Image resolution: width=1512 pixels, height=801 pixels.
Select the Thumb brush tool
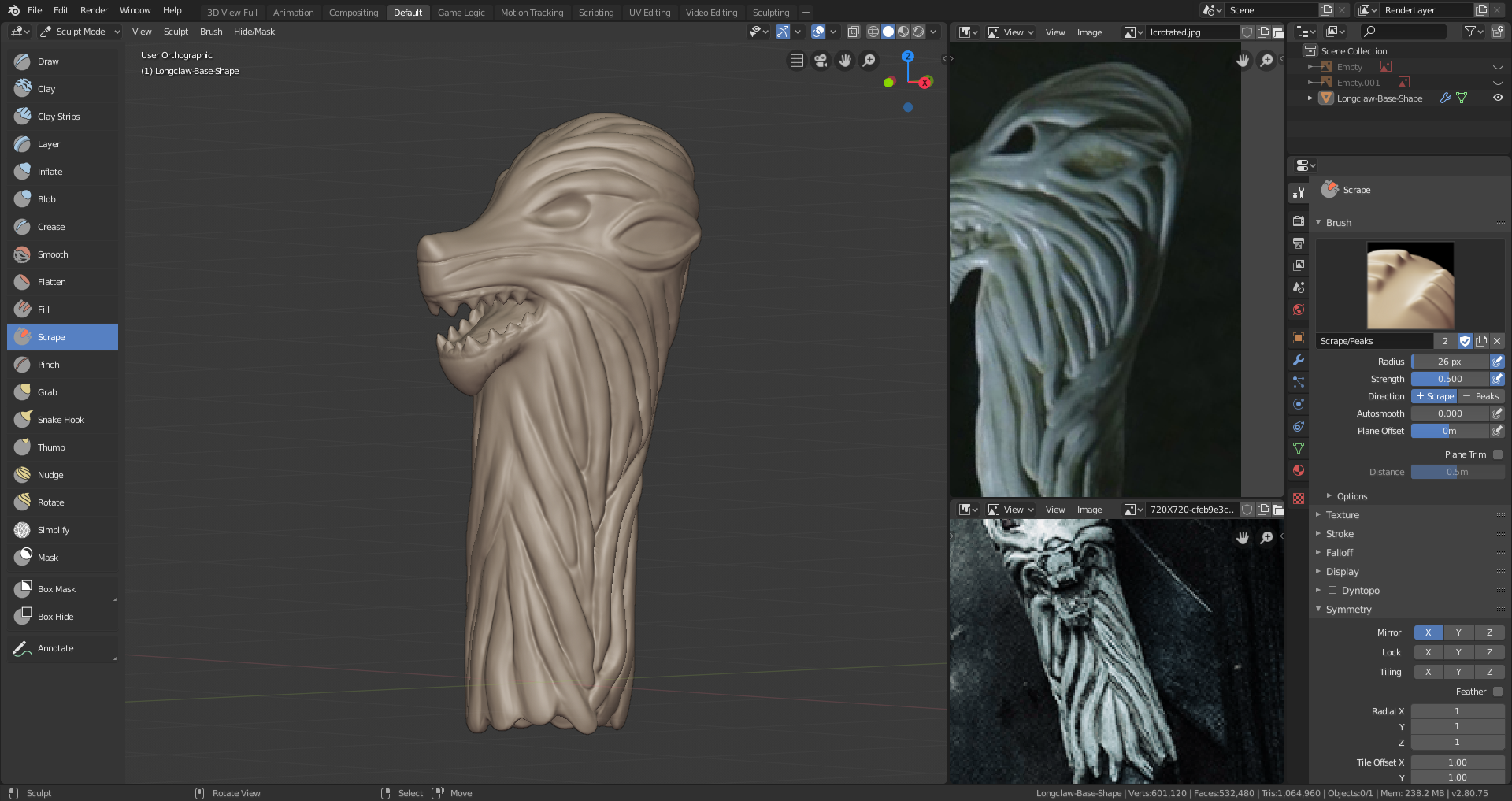pos(62,447)
